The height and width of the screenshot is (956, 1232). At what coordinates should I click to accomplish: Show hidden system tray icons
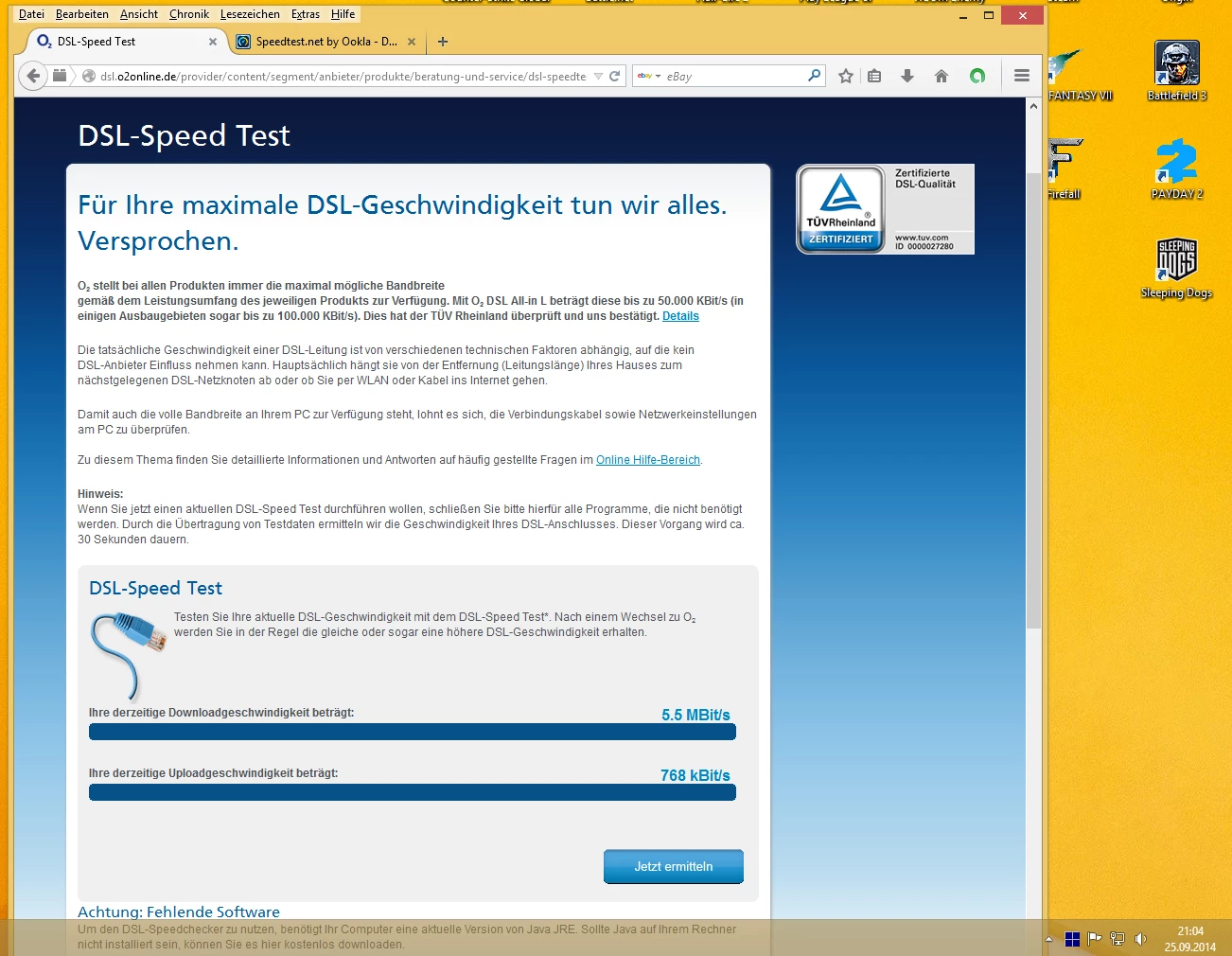1048,939
